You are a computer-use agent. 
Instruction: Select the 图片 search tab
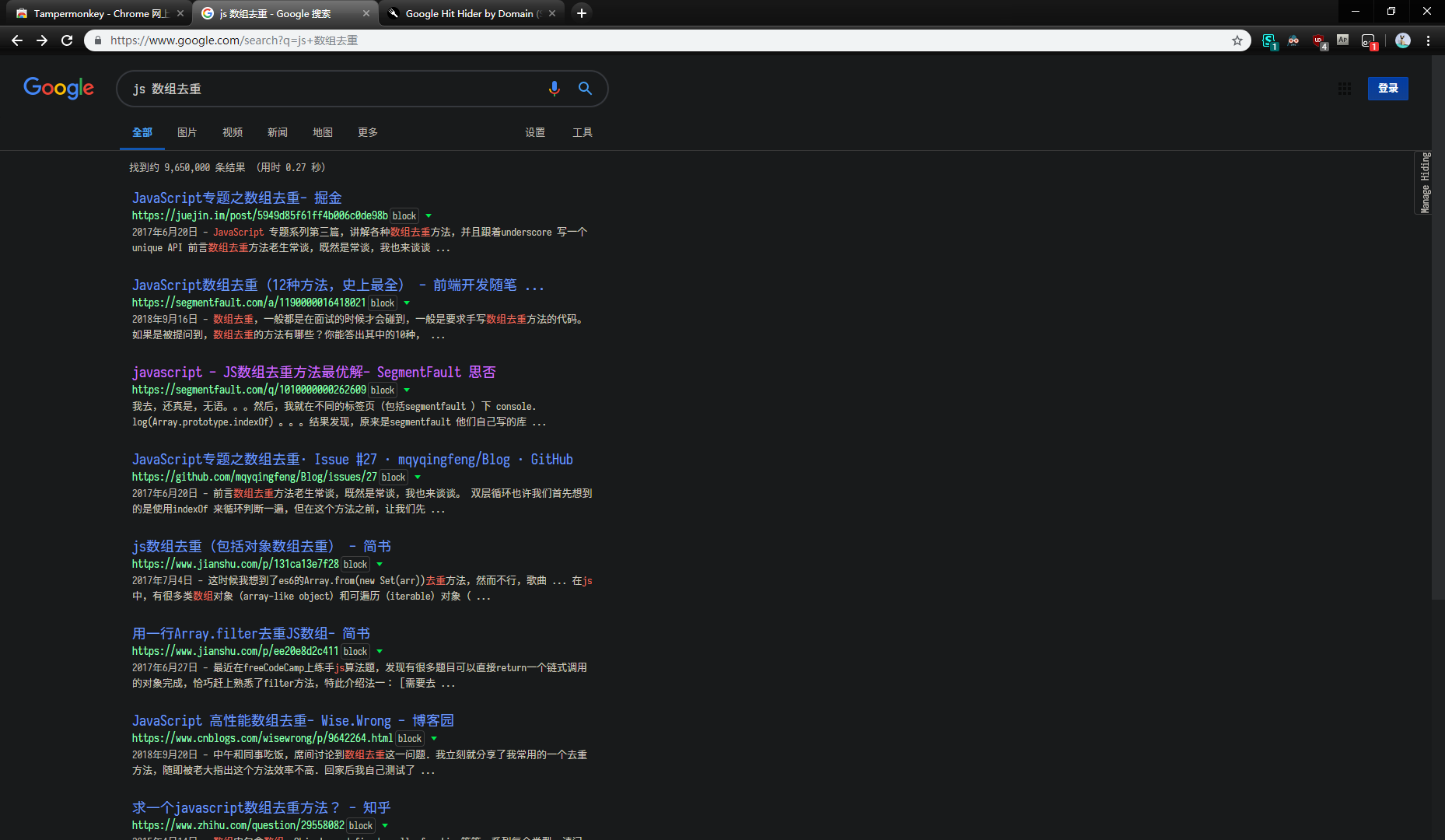187,132
